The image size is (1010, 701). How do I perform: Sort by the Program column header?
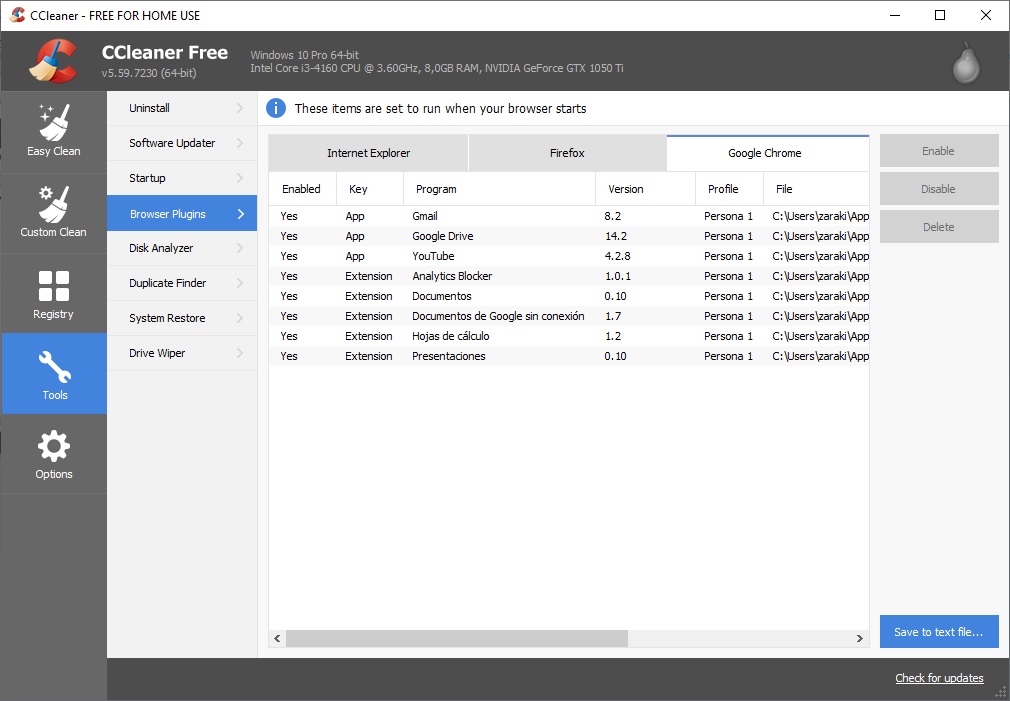coord(499,189)
